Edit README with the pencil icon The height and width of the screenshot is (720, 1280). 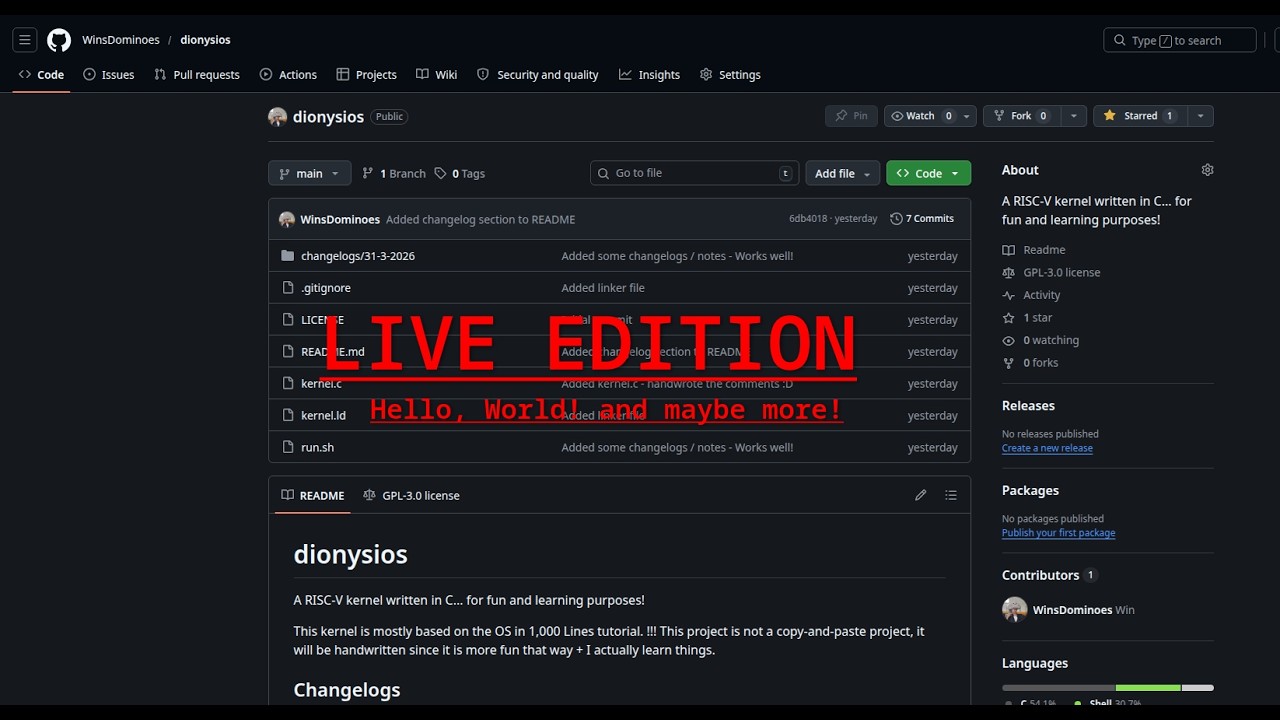[921, 496]
